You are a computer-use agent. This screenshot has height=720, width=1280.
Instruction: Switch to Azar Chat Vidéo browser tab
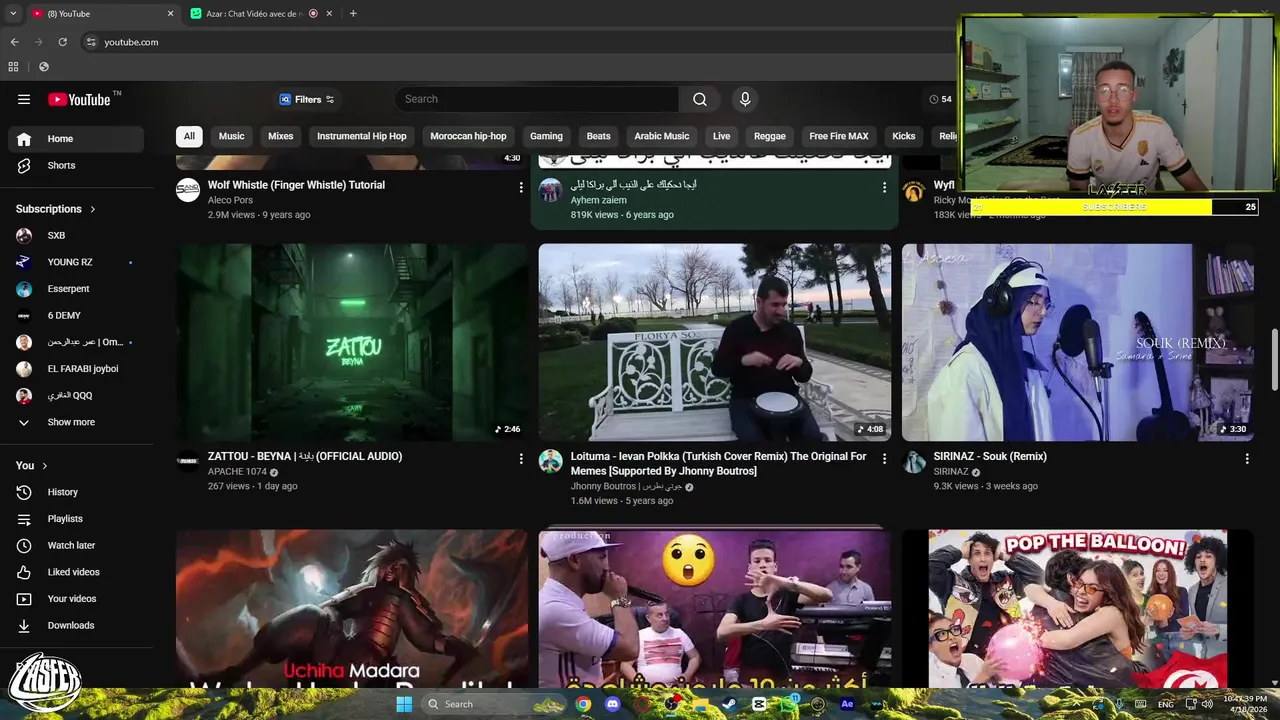pos(252,14)
